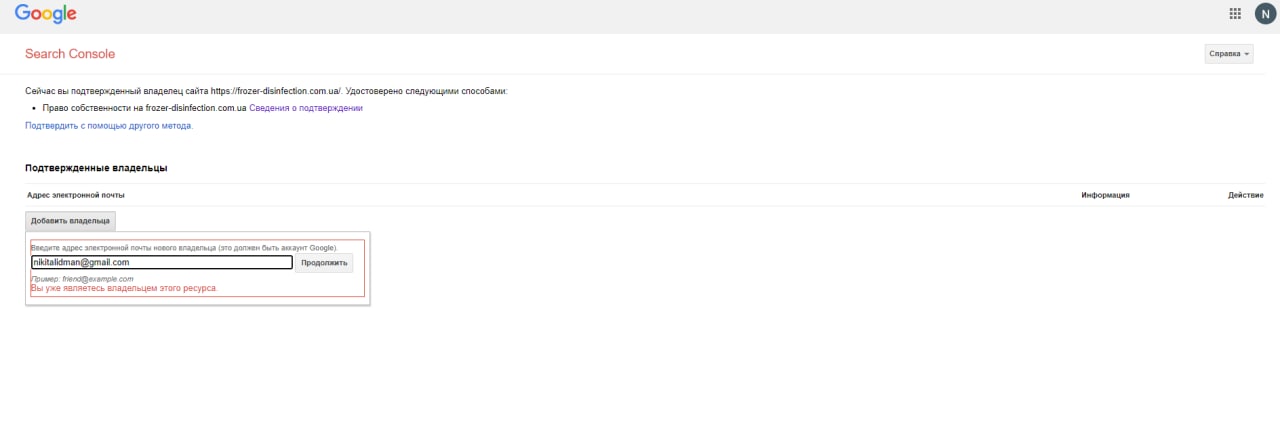The image size is (1280, 425).
Task: Click Подтвердить с помощью другого метода link
Action: coord(109,126)
